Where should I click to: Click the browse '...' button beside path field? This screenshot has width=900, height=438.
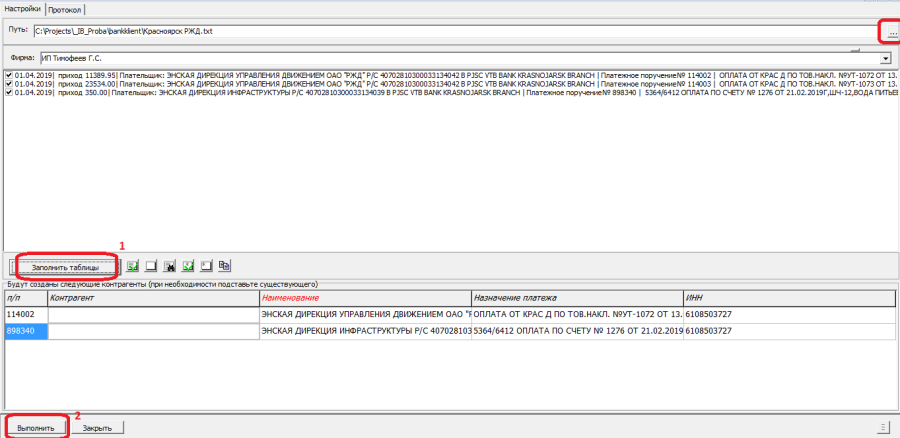891,33
